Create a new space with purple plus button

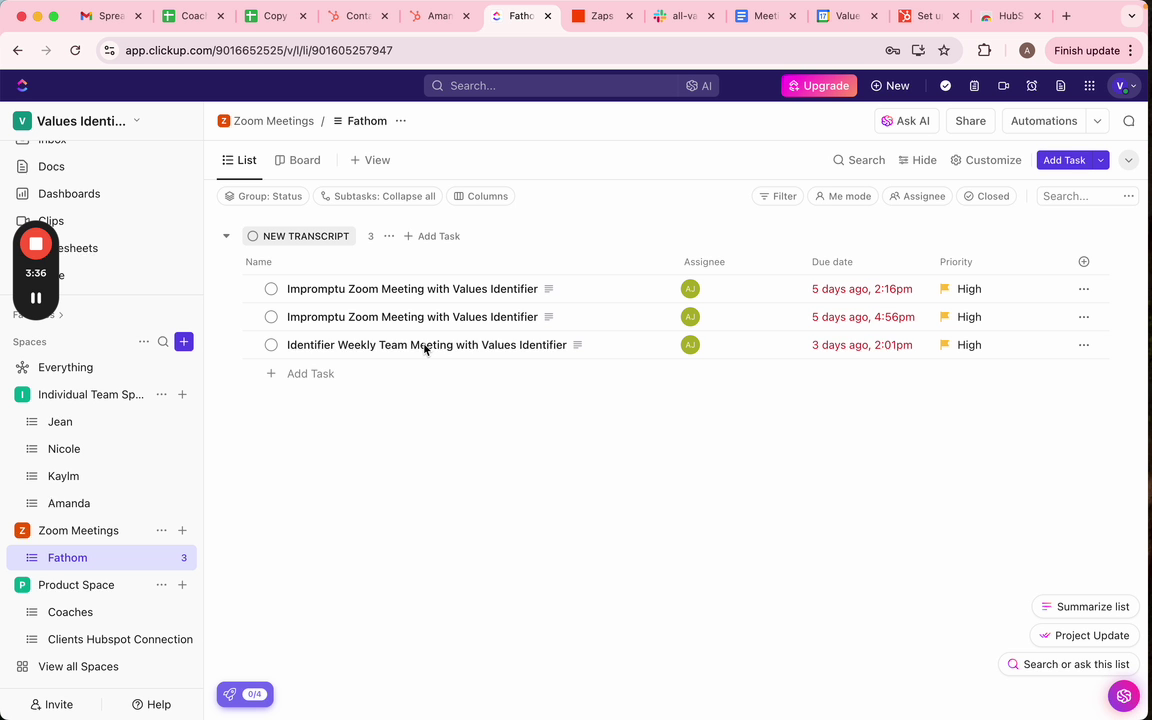(184, 342)
